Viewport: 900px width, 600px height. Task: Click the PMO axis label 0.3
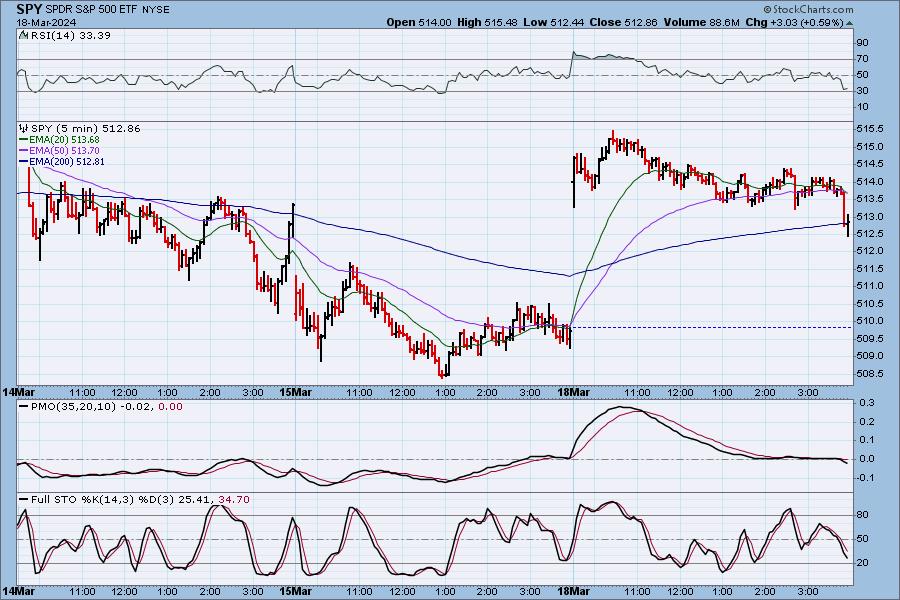pyautogui.click(x=867, y=403)
